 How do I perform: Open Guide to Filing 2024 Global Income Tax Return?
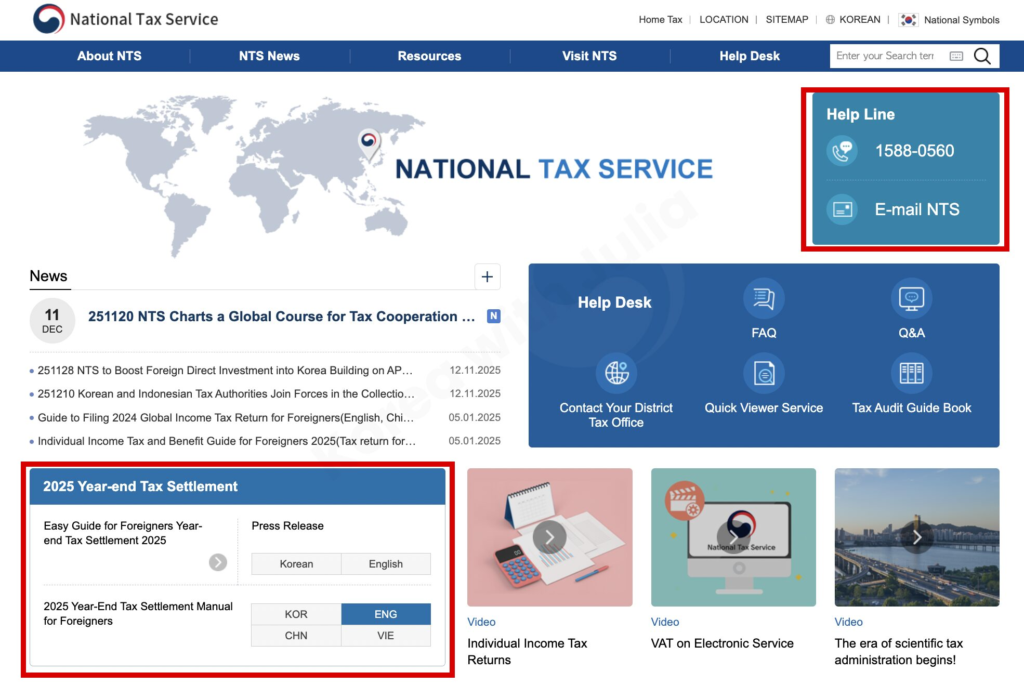coord(225,417)
